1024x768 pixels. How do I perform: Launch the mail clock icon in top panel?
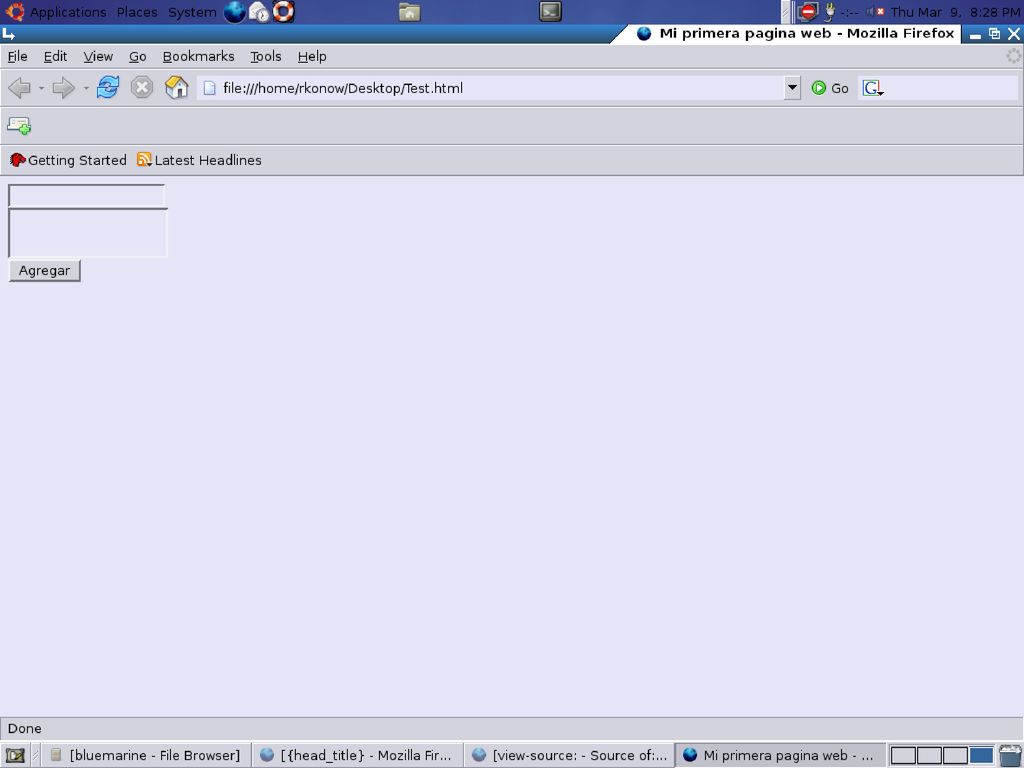(x=259, y=12)
